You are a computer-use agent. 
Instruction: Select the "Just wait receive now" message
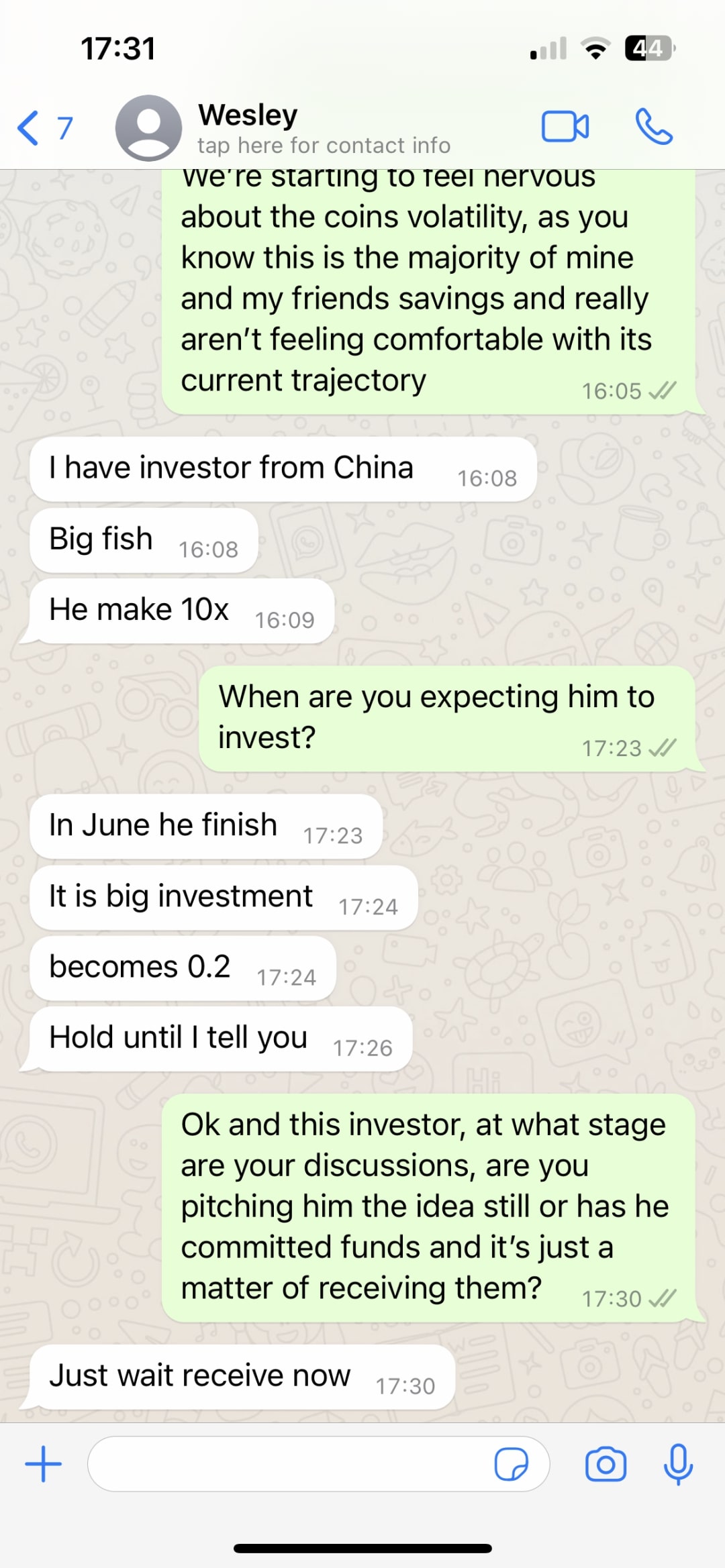click(242, 1377)
